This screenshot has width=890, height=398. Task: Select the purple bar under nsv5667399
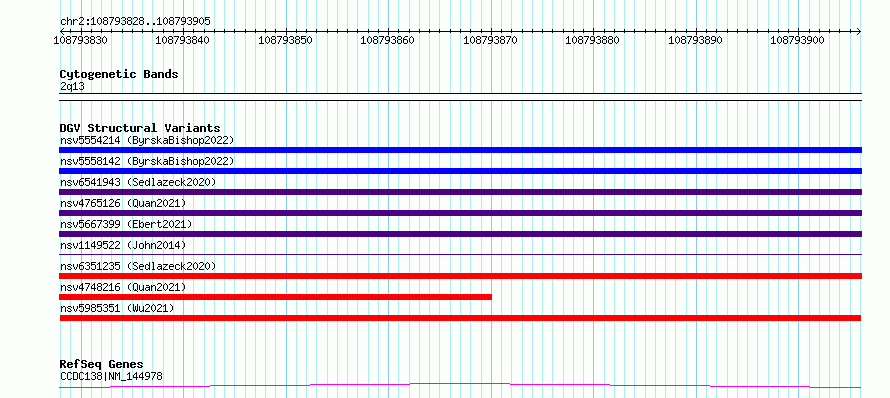460,234
